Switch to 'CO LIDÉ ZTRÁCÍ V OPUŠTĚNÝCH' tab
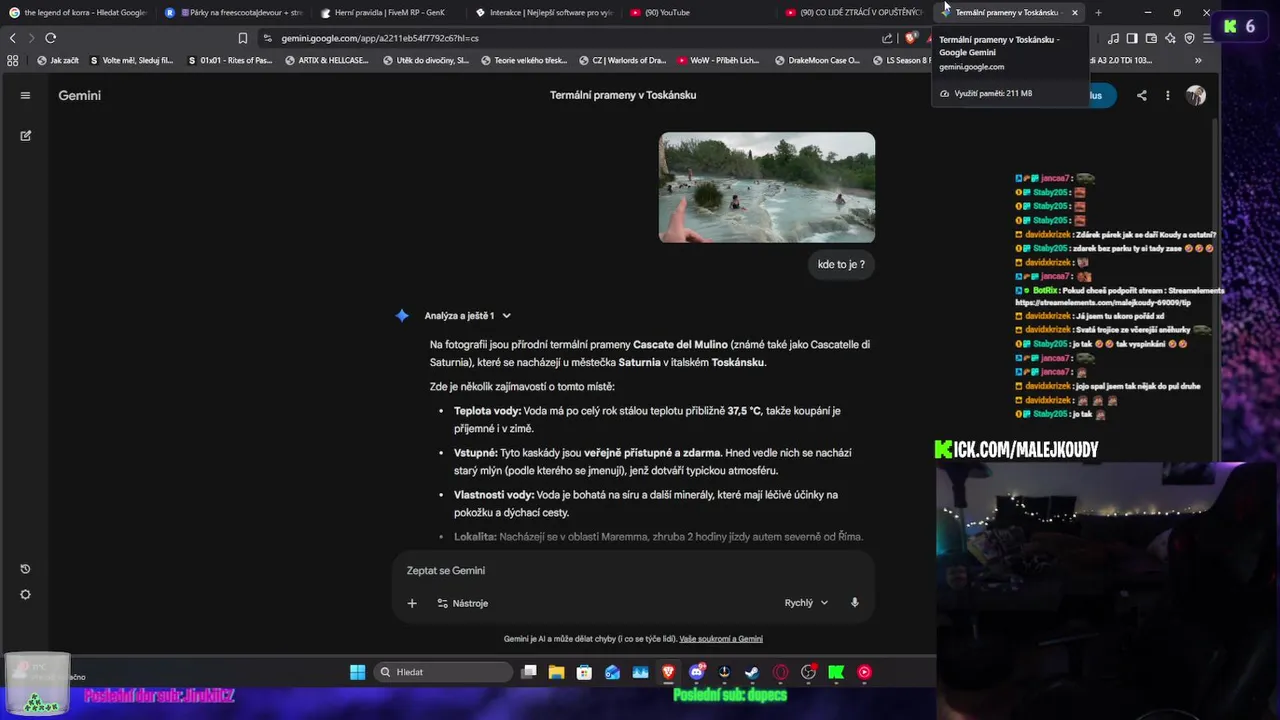This screenshot has width=1280, height=720. (856, 12)
